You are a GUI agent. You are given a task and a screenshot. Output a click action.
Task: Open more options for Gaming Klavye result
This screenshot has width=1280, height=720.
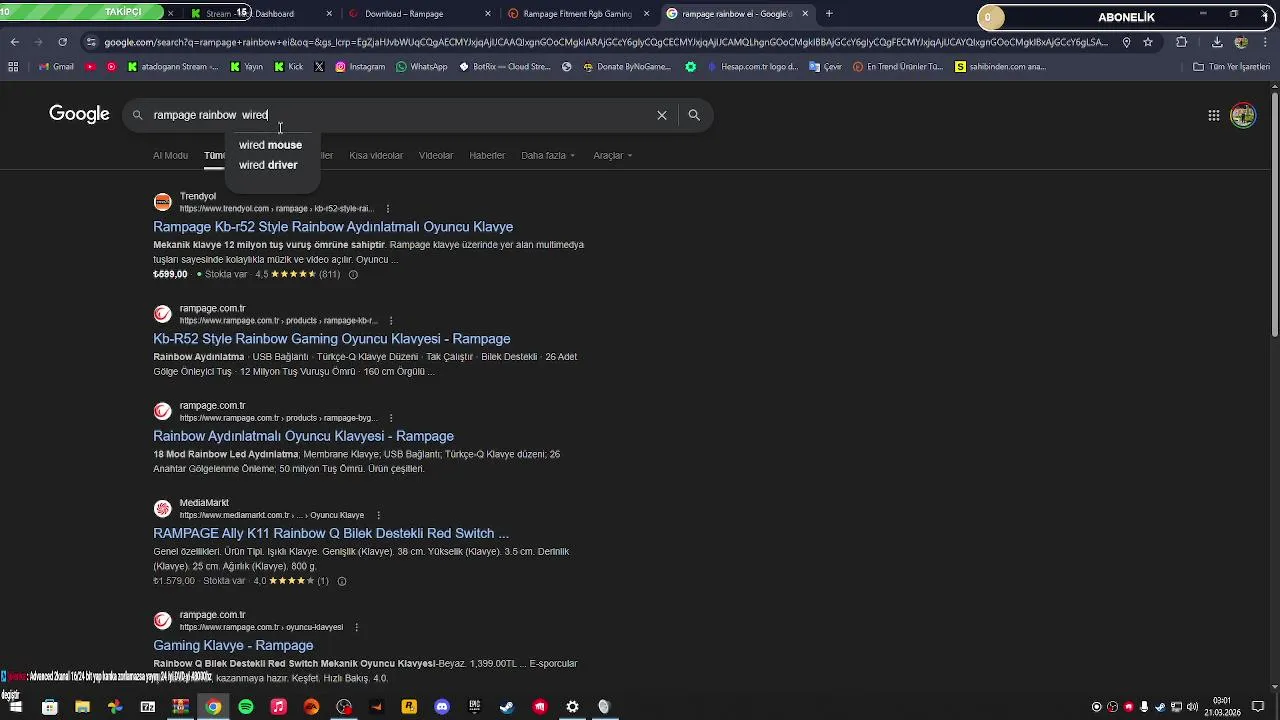click(x=356, y=627)
